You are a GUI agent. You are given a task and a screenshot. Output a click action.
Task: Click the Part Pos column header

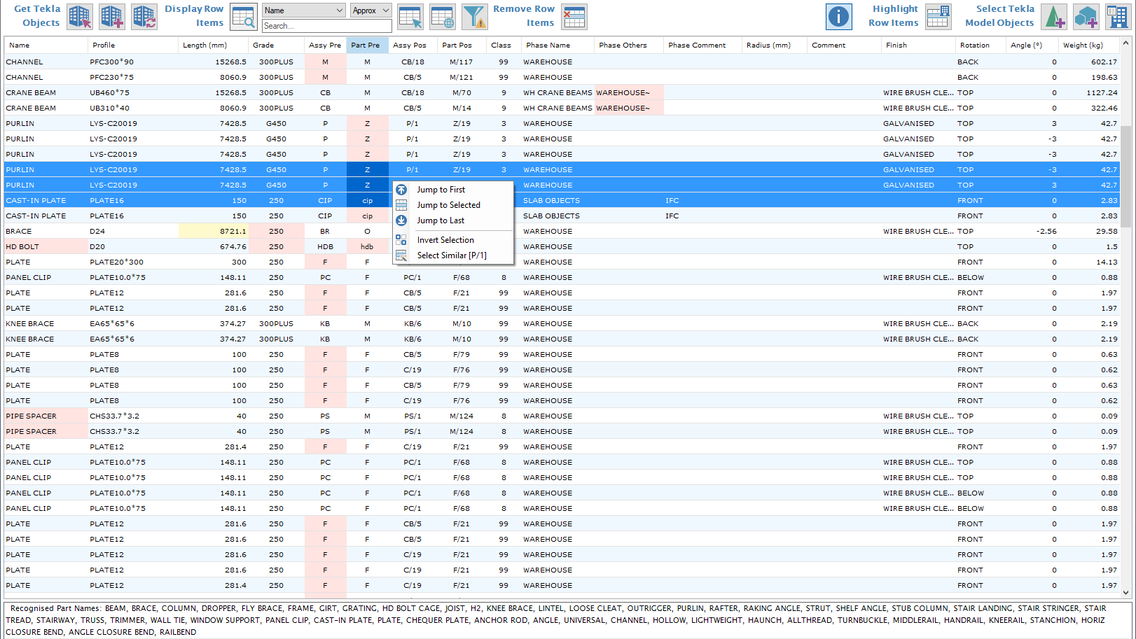pyautogui.click(x=462, y=45)
